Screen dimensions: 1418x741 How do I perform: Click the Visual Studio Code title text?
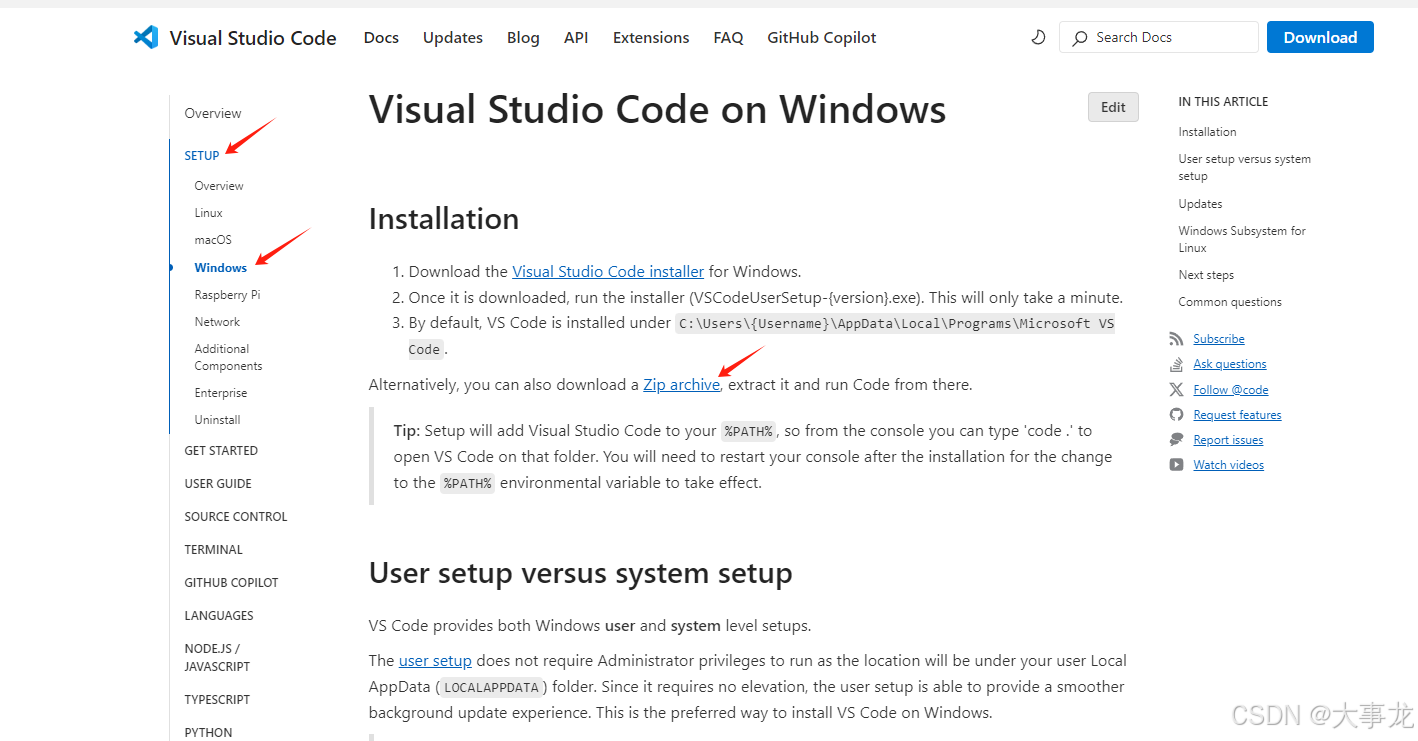253,38
